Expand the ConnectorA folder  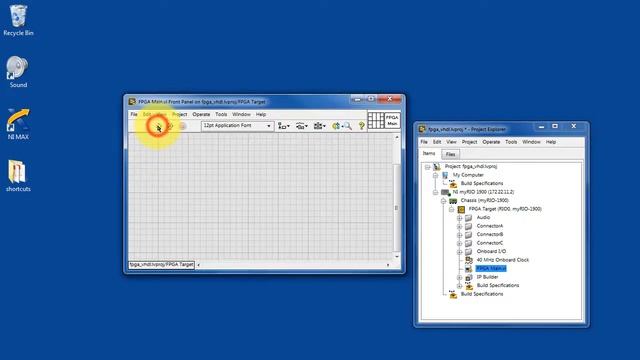tap(459, 227)
